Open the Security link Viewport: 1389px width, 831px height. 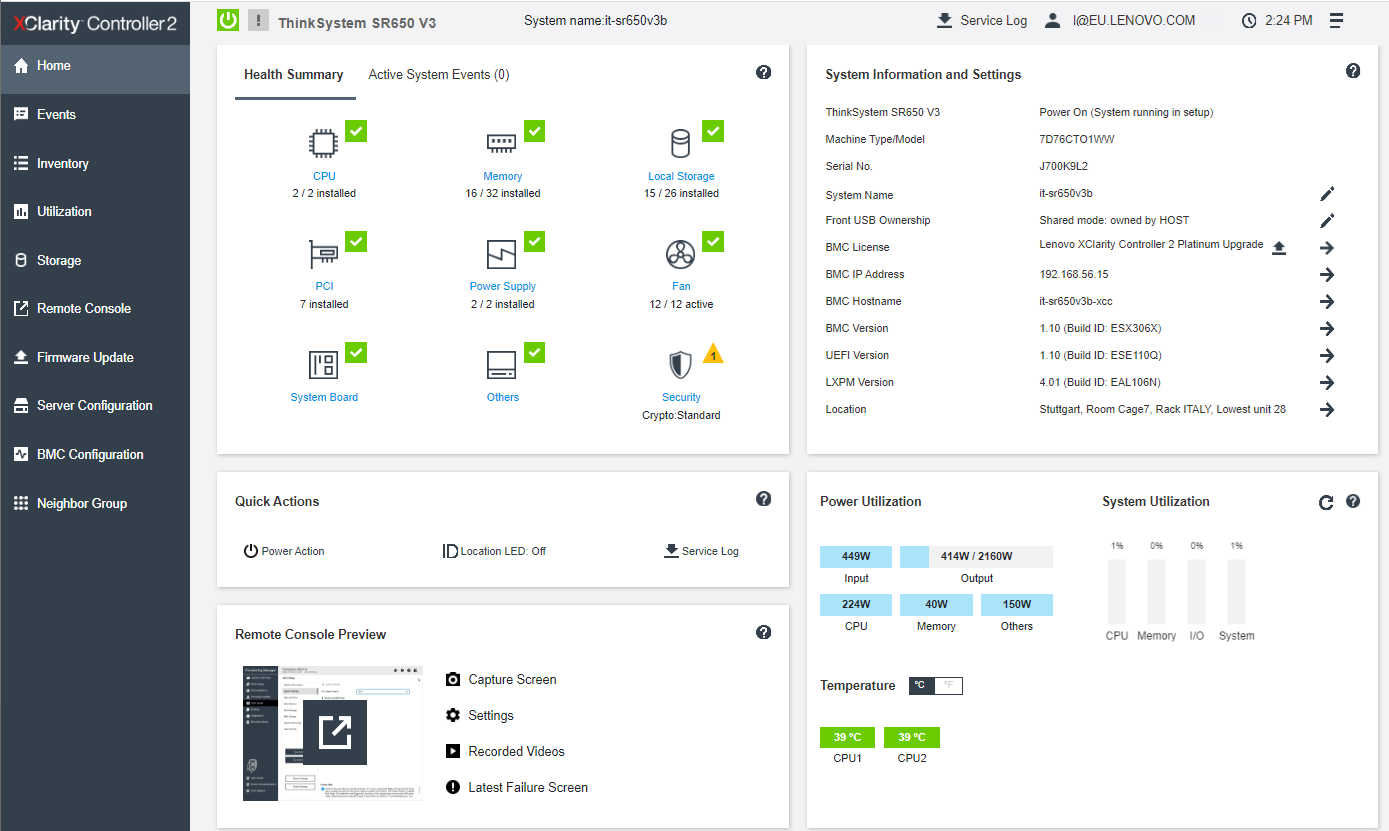click(x=681, y=397)
